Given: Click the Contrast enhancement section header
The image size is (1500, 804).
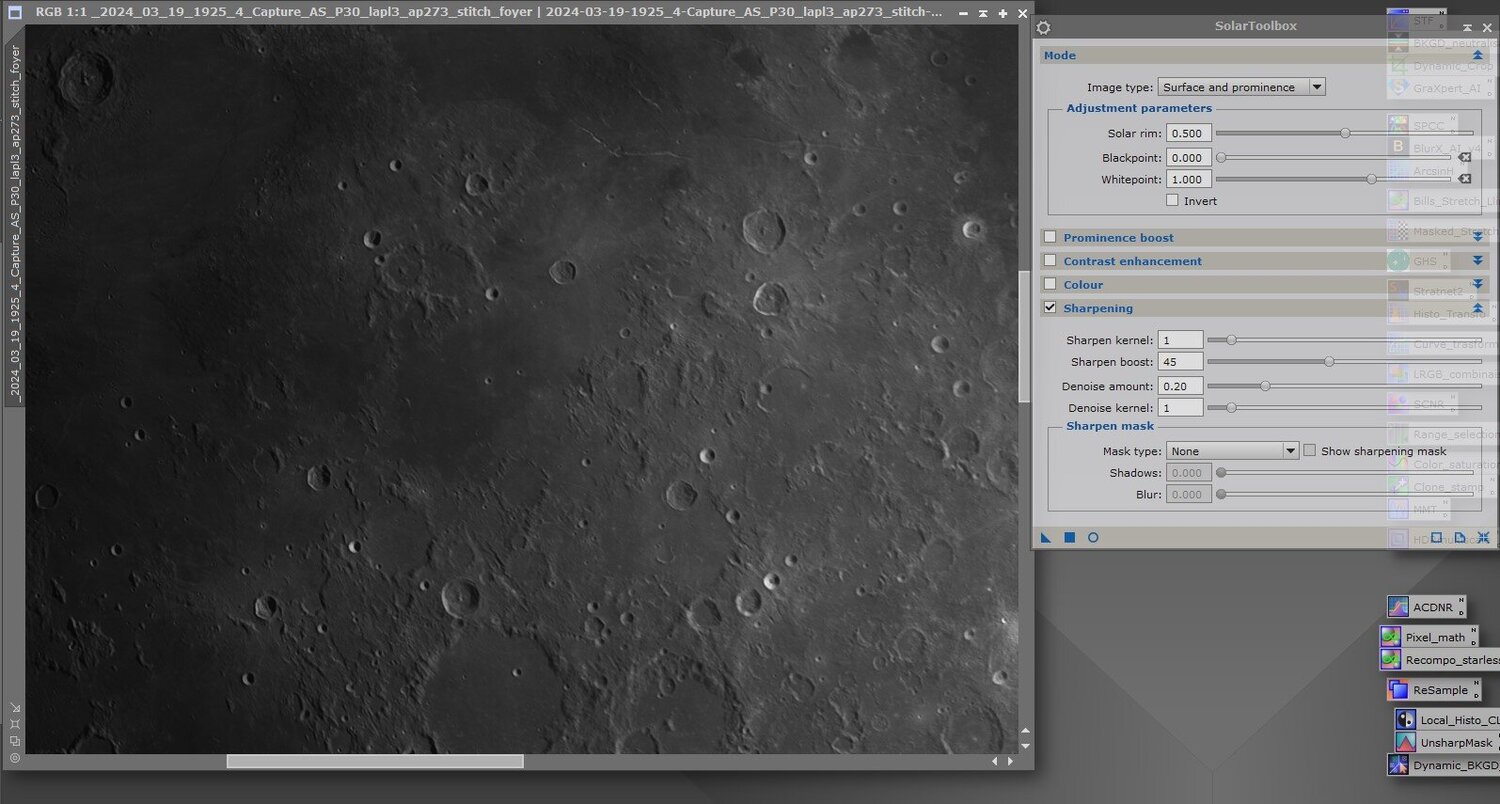Looking at the screenshot, I should tap(1132, 261).
